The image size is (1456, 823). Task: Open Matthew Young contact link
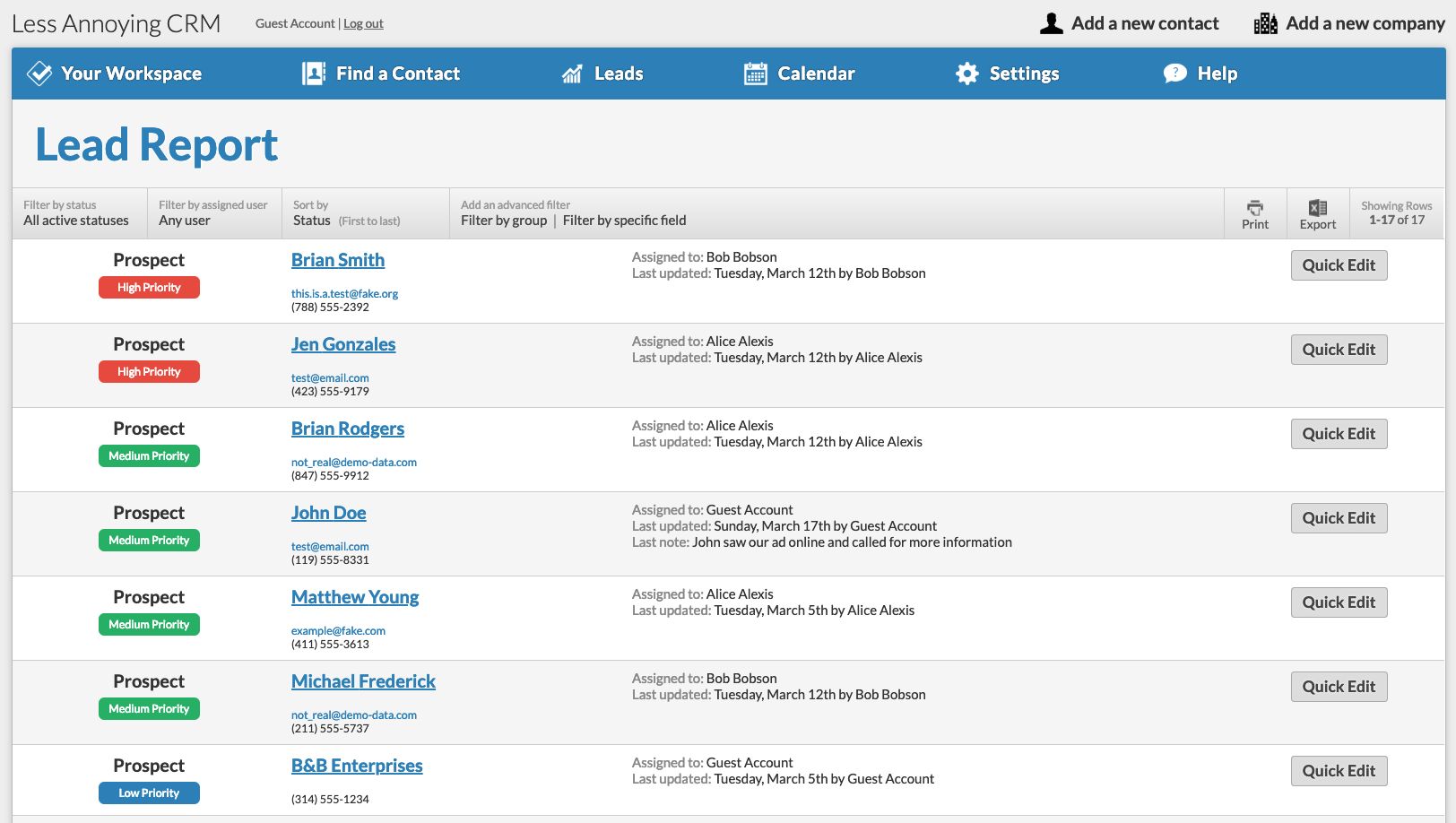point(355,597)
